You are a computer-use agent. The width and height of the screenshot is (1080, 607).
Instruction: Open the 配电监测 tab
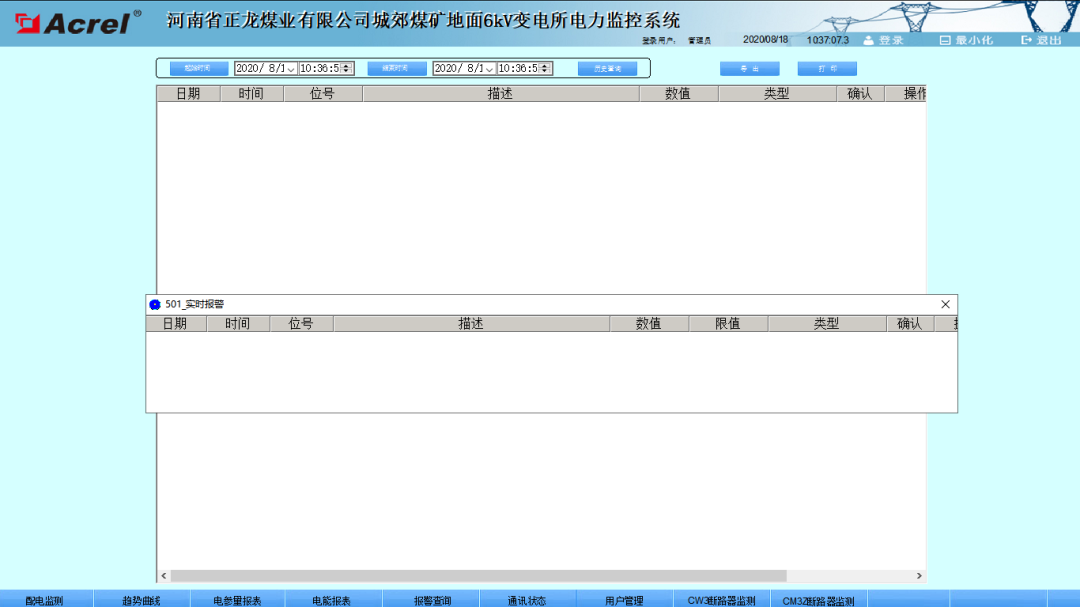tap(45, 600)
